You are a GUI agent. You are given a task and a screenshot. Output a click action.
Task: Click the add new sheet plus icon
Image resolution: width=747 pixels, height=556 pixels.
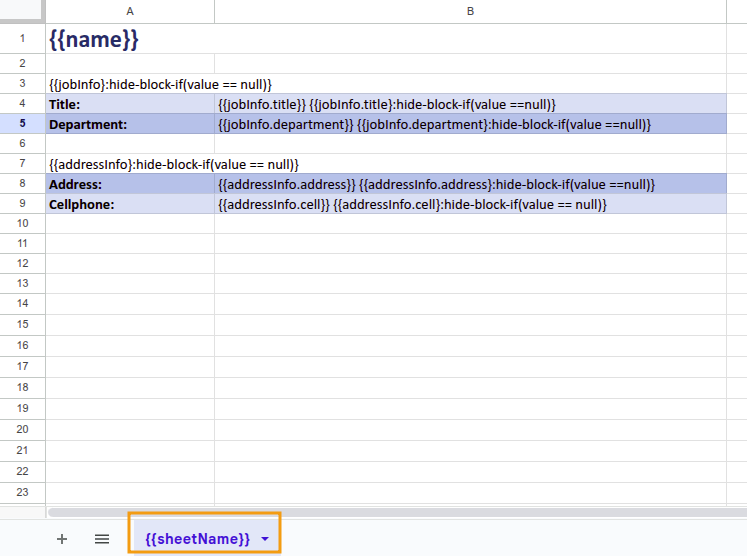[62, 539]
